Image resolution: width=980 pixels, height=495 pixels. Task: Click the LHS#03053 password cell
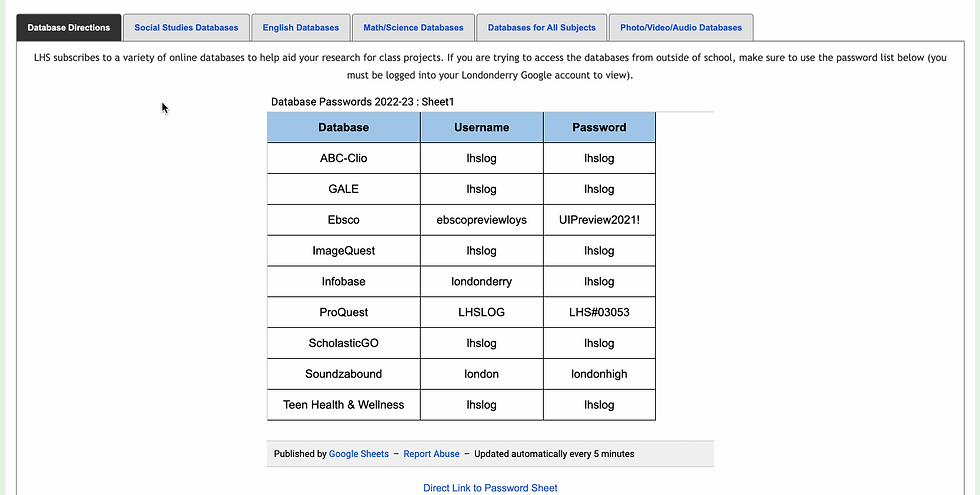tap(599, 312)
